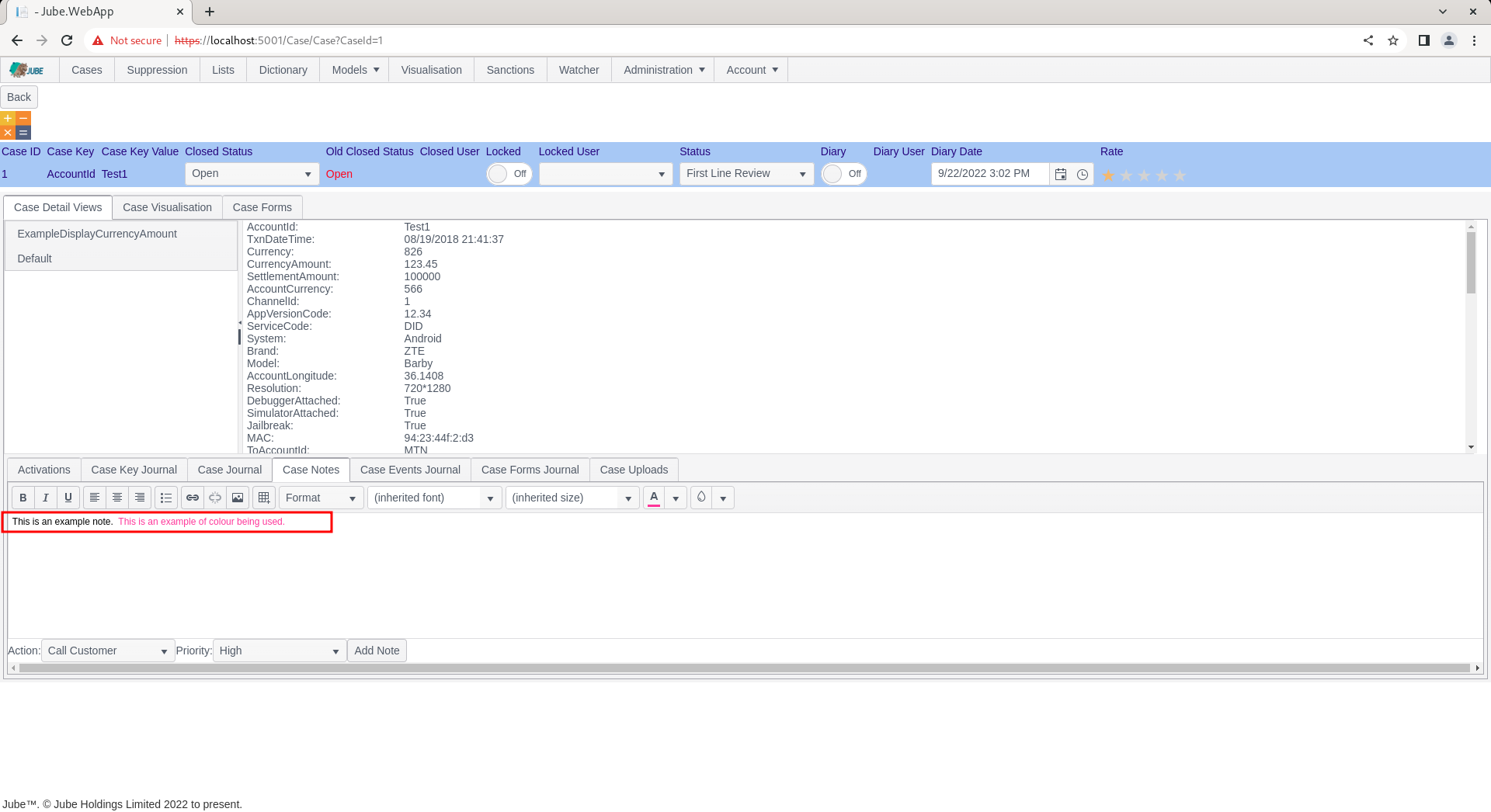Rate the case two stars
The width and height of the screenshot is (1491, 812).
1126,175
